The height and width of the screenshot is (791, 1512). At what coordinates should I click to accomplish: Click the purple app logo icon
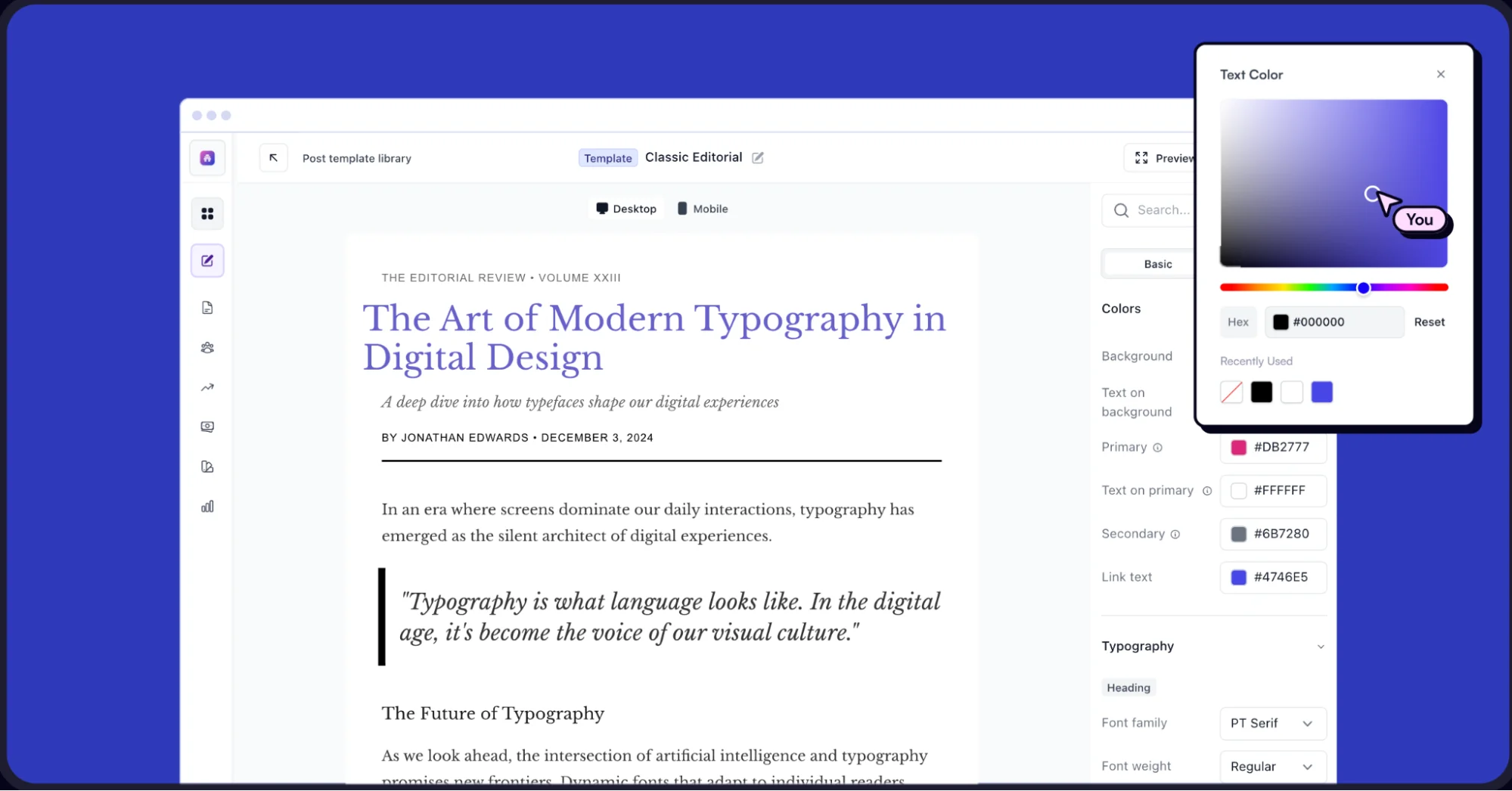tap(207, 158)
